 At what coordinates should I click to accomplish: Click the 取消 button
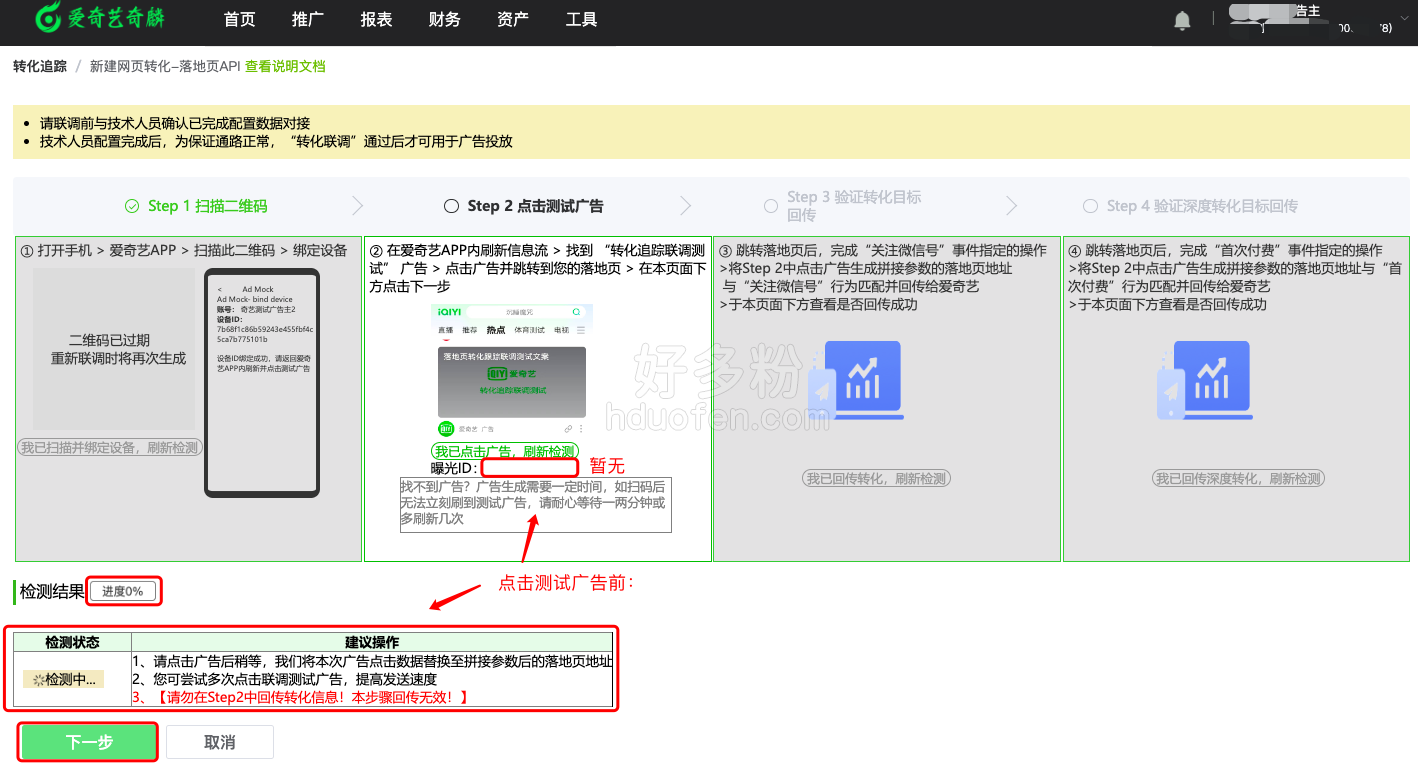tap(220, 742)
